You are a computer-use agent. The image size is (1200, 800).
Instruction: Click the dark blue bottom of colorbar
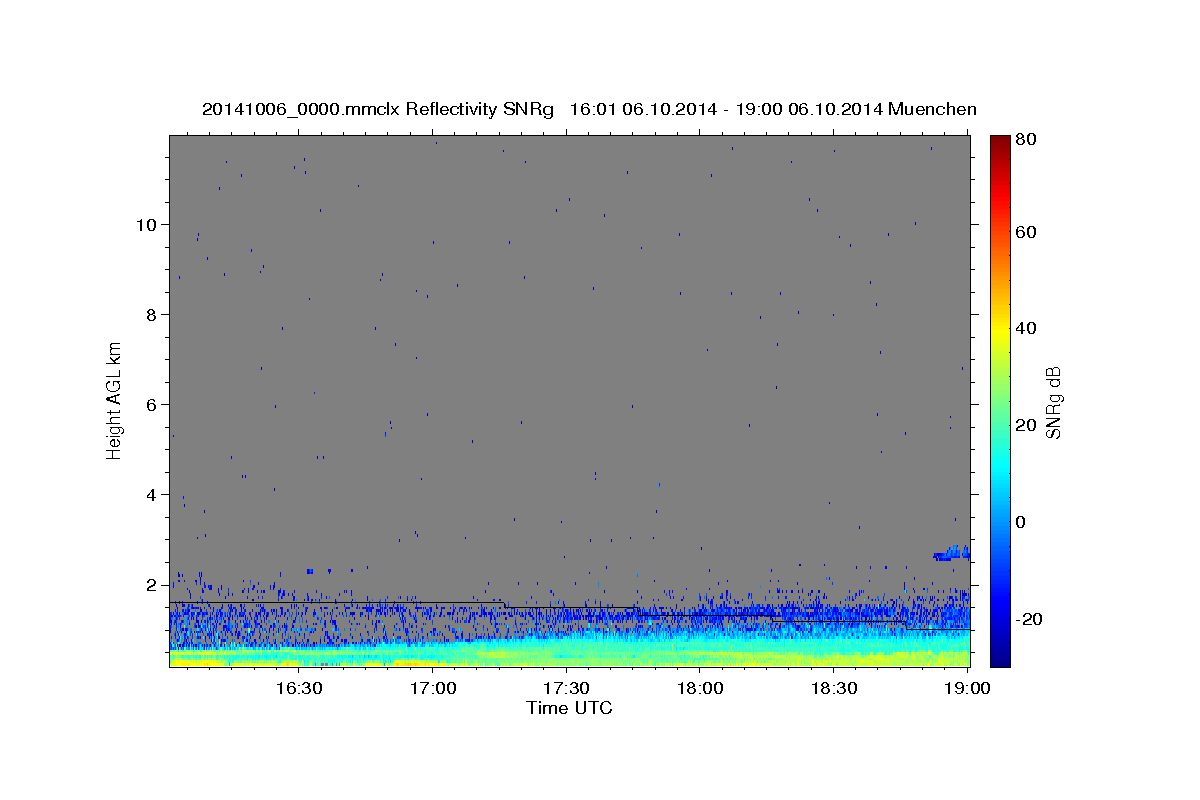[1000, 655]
